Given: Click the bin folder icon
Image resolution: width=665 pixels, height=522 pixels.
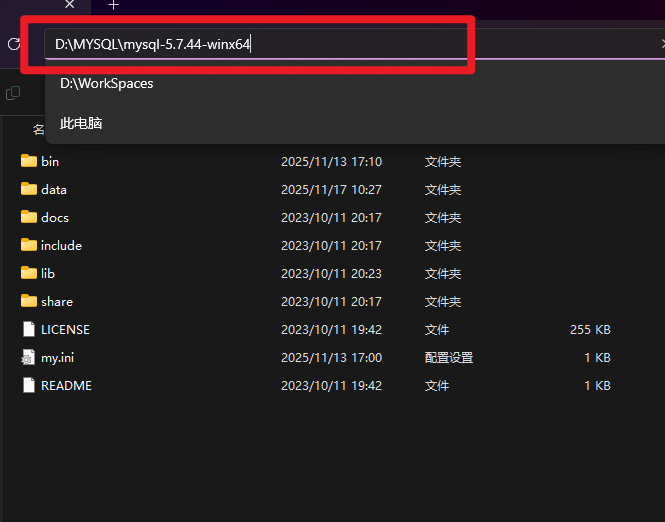Looking at the screenshot, I should (x=28, y=161).
